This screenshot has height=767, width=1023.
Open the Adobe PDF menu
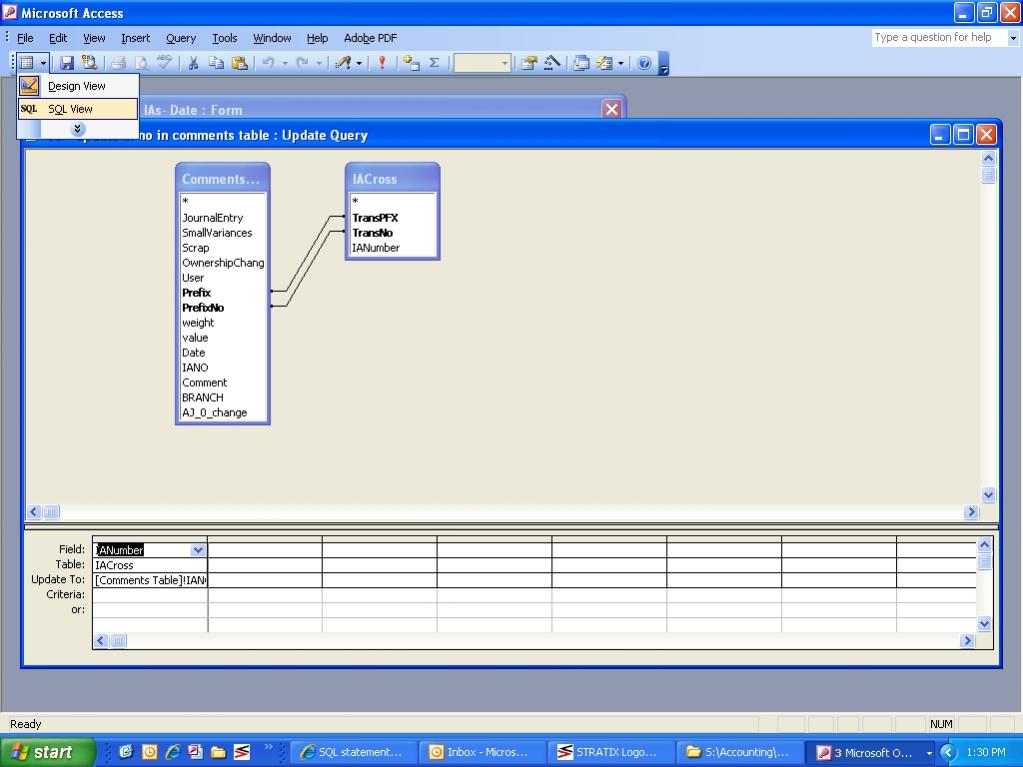pyautogui.click(x=370, y=38)
